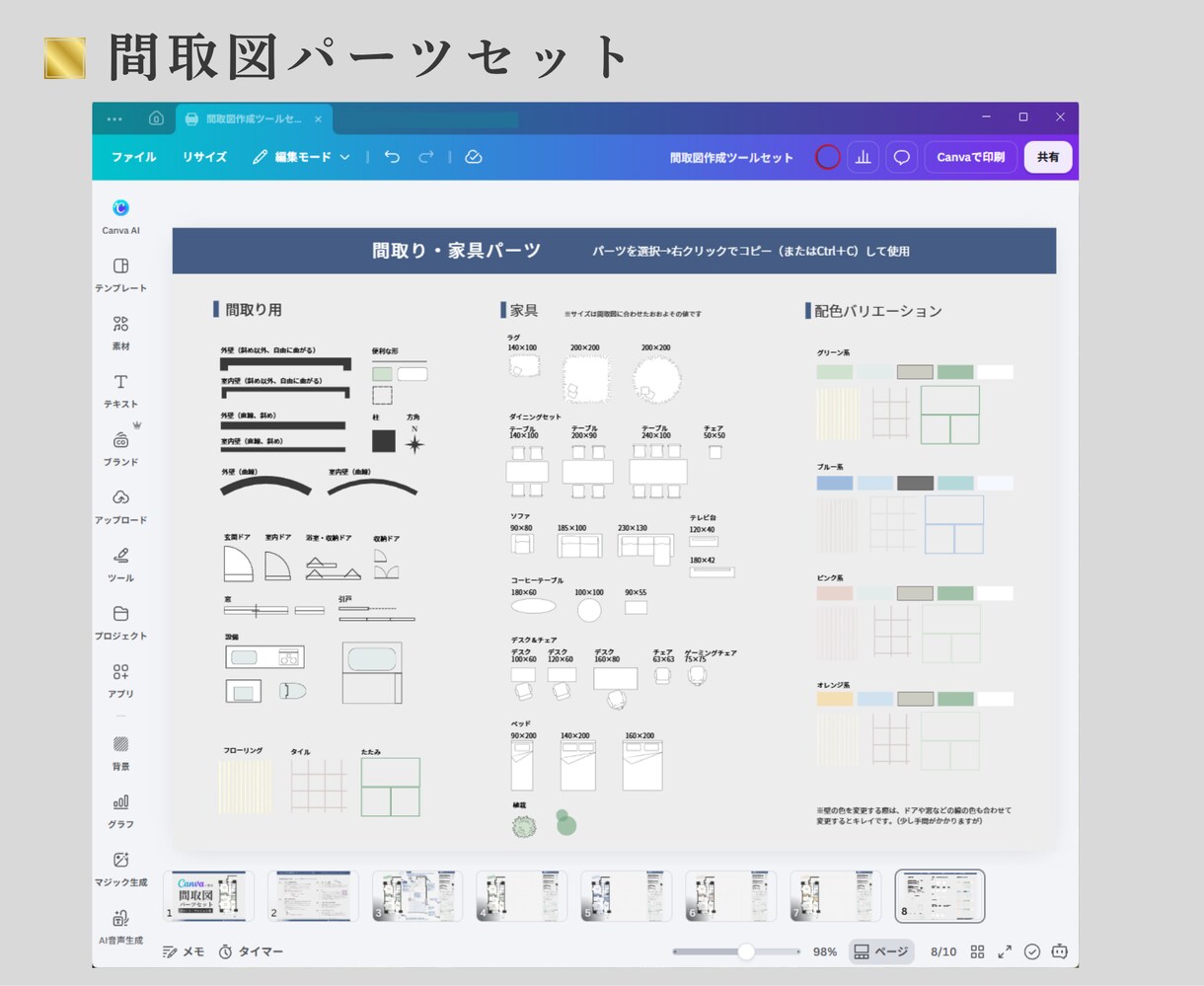Open the タイマー timer button
The image size is (1204, 986).
(x=251, y=951)
